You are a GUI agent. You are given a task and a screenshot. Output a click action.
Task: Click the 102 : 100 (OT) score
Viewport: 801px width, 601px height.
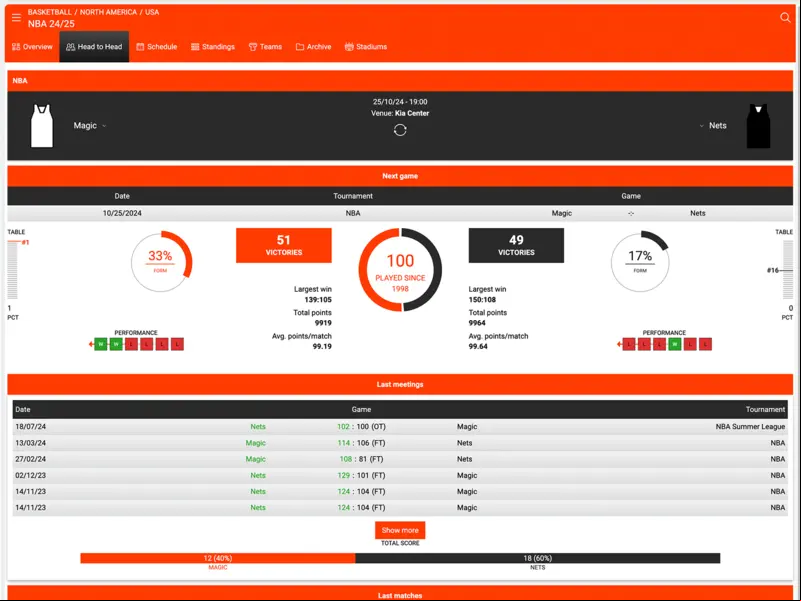point(360,427)
